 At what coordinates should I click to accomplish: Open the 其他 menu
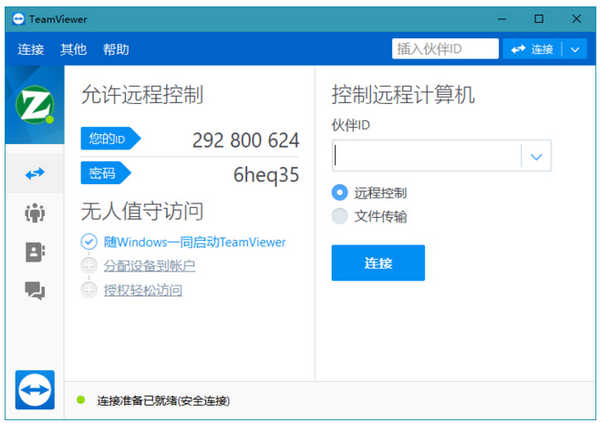coord(73,49)
